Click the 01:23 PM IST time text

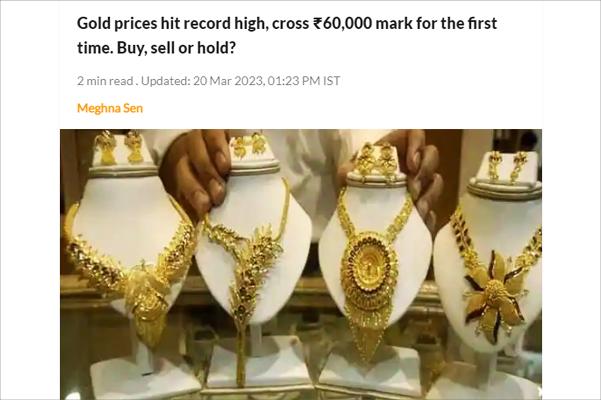[304, 81]
